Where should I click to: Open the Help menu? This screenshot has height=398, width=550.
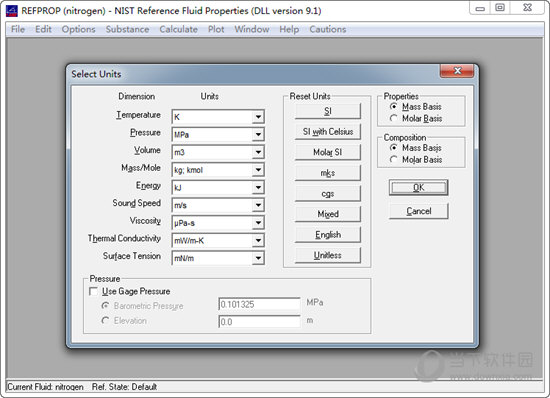pos(289,29)
